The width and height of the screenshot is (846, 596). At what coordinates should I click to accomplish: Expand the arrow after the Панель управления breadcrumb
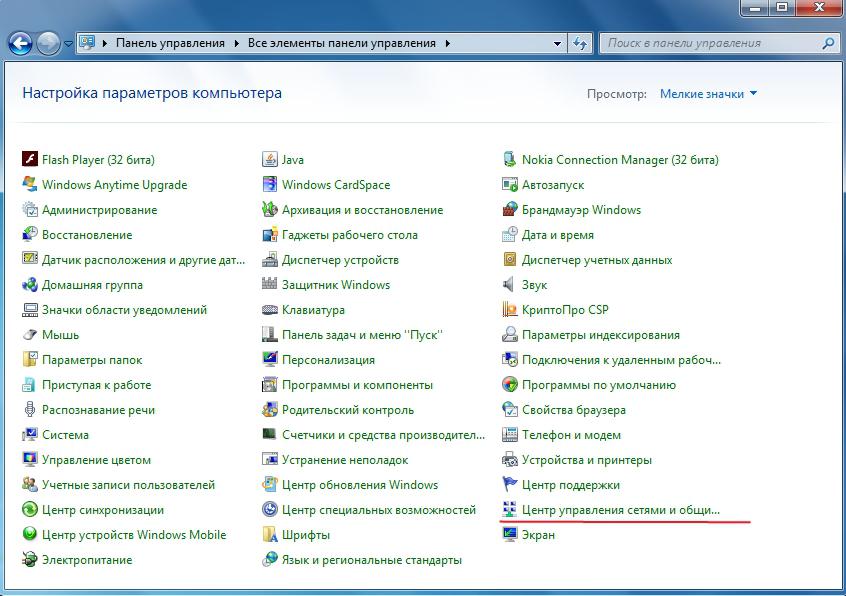[x=237, y=44]
